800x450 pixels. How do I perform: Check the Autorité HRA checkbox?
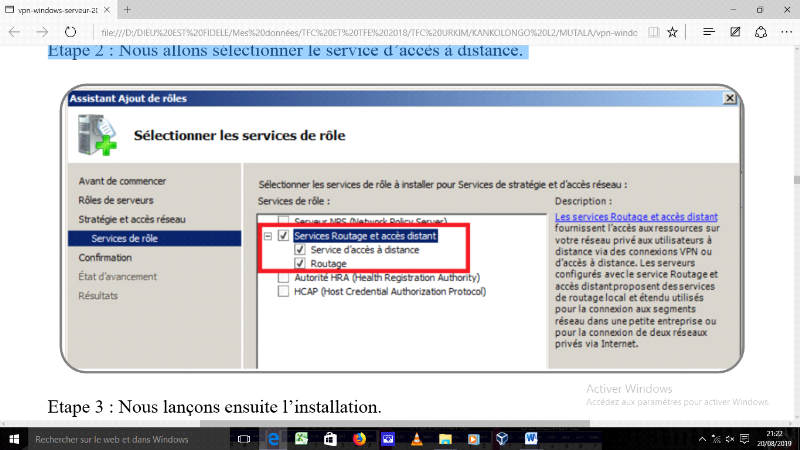pos(283,278)
